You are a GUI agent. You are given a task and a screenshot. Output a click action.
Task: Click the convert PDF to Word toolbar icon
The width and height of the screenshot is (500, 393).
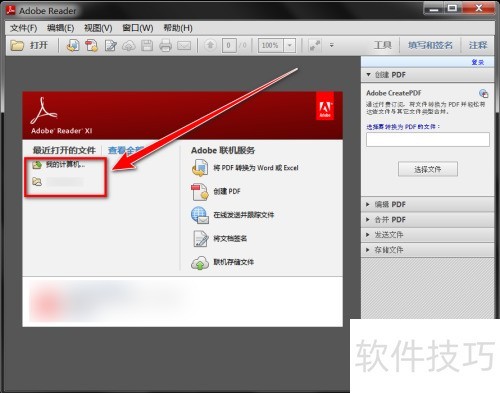pyautogui.click(x=73, y=45)
